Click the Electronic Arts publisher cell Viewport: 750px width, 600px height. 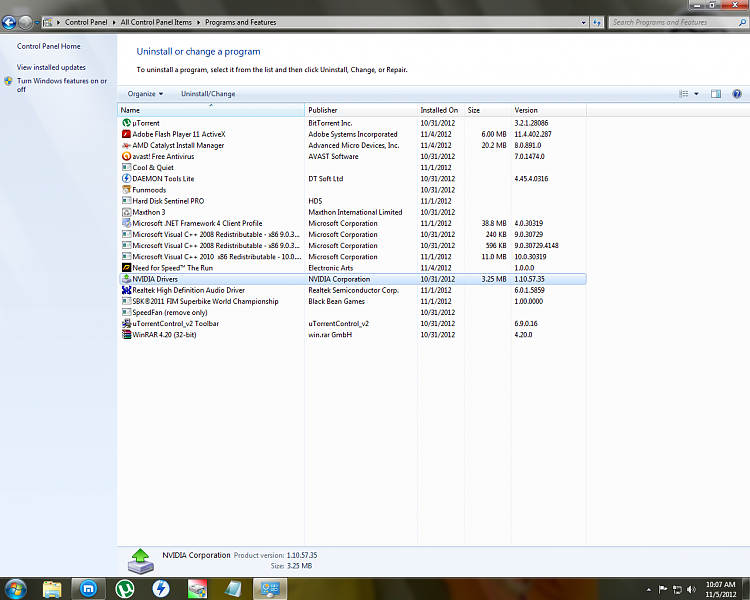331,268
